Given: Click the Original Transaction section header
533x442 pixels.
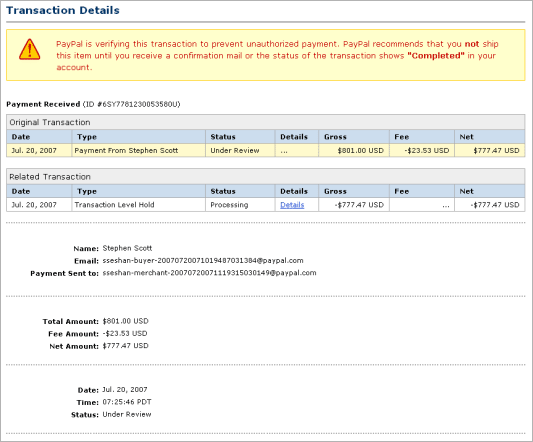Looking at the screenshot, I should point(265,122).
